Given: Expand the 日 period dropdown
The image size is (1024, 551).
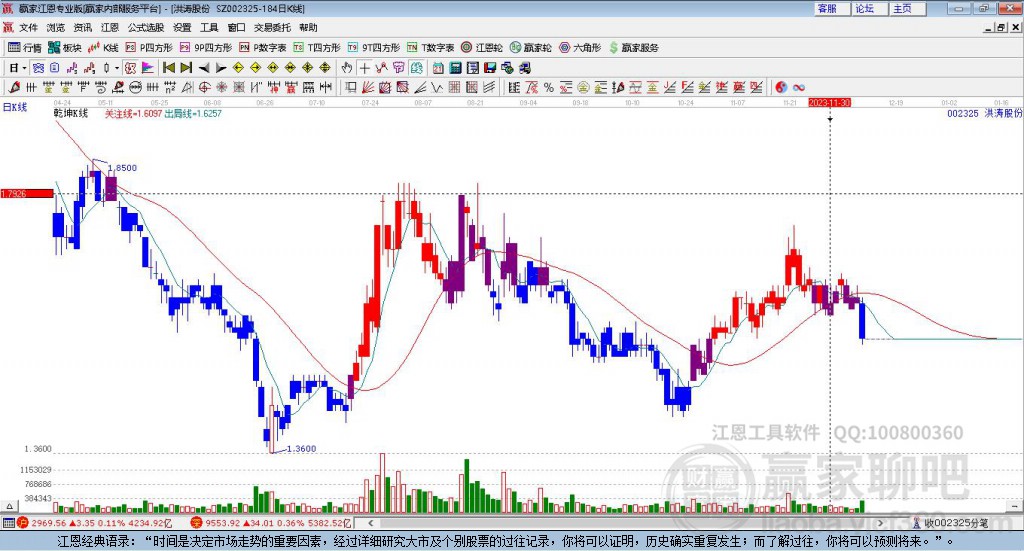Looking at the screenshot, I should [24, 68].
